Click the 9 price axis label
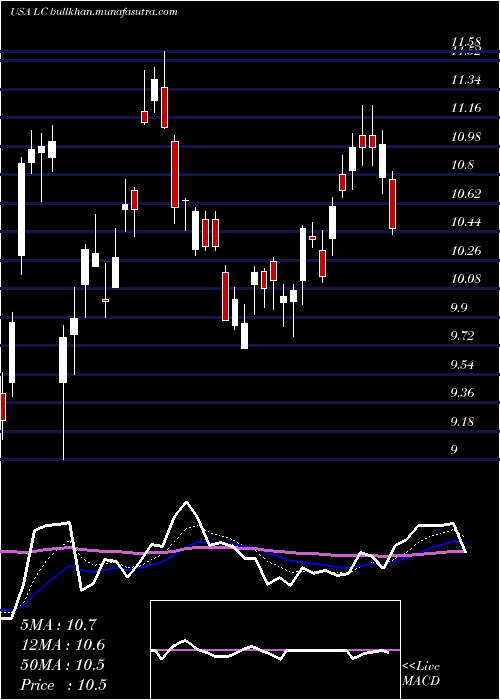Image resolution: width=500 pixels, height=700 pixels. 454,450
